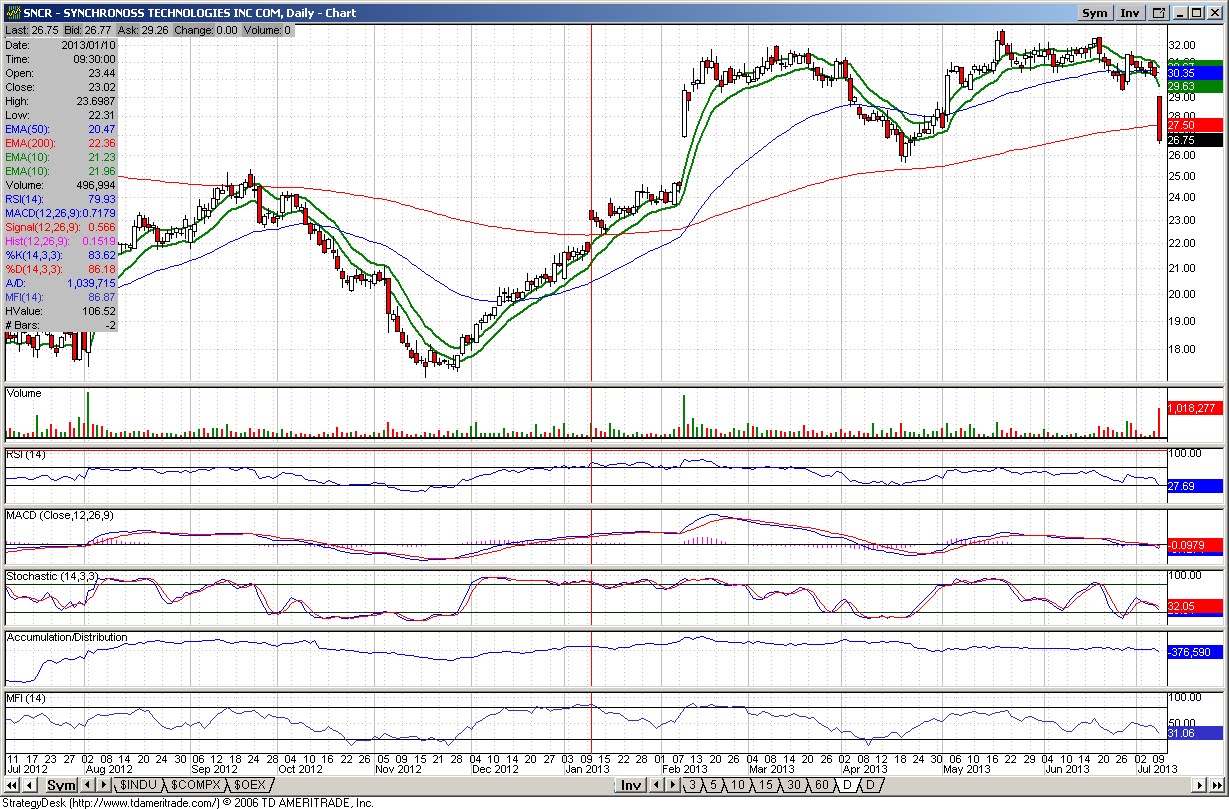The height and width of the screenshot is (809, 1229).
Task: Click the MFI (14) pane title
Action: [x=26, y=697]
